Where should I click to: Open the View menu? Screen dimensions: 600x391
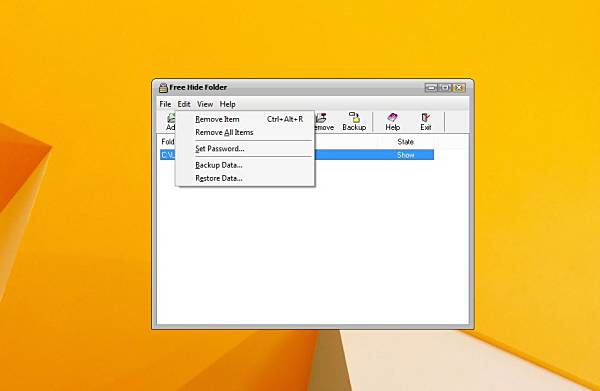point(205,104)
